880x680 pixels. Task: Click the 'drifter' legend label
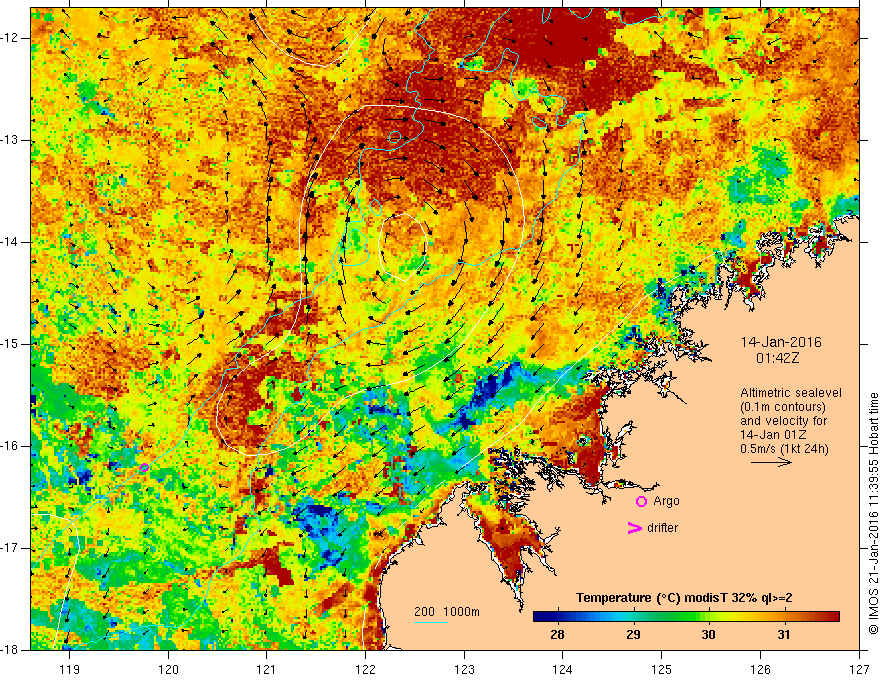click(x=662, y=528)
